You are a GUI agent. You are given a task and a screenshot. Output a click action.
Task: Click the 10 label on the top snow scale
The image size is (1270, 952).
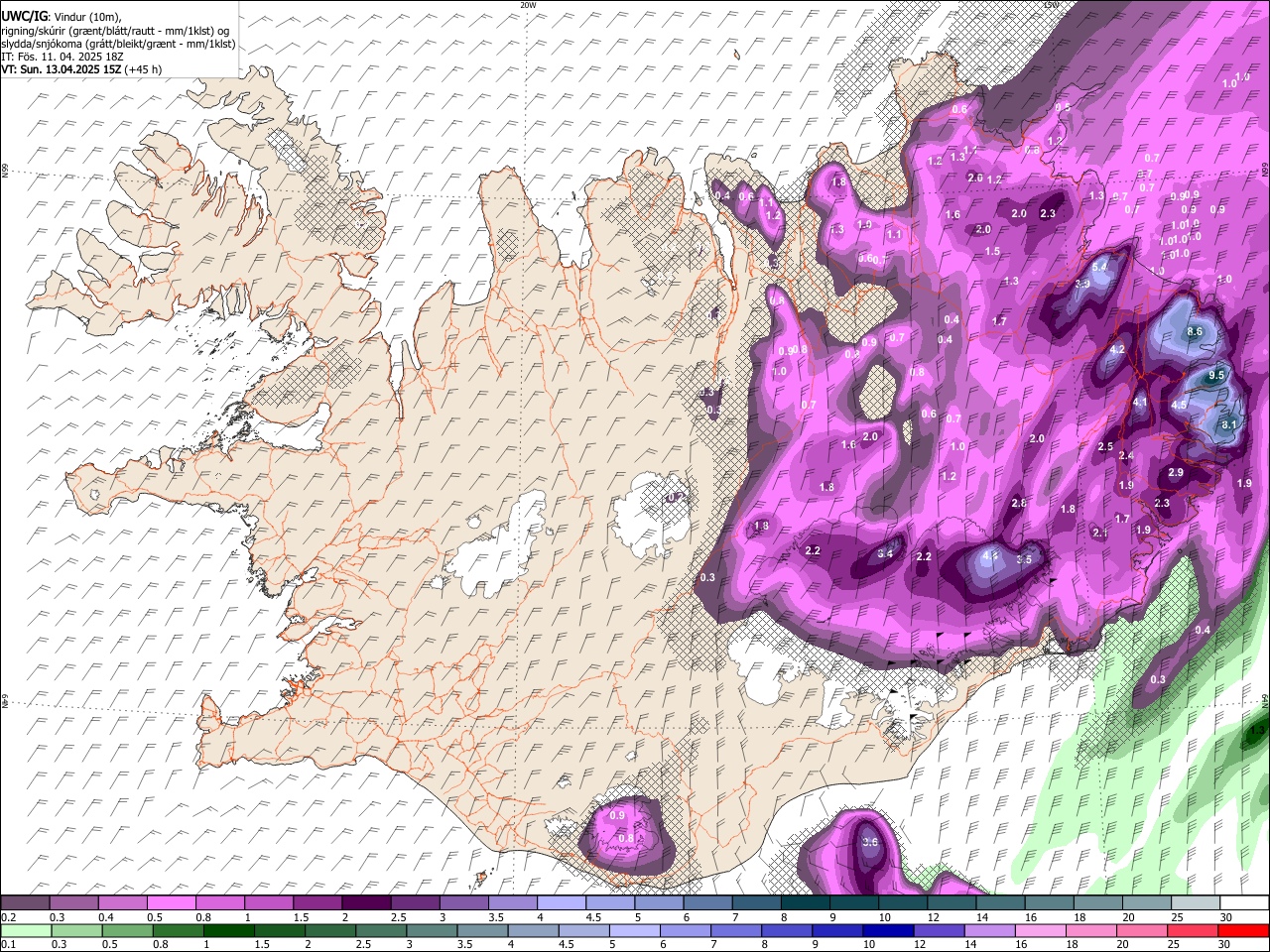tap(885, 917)
